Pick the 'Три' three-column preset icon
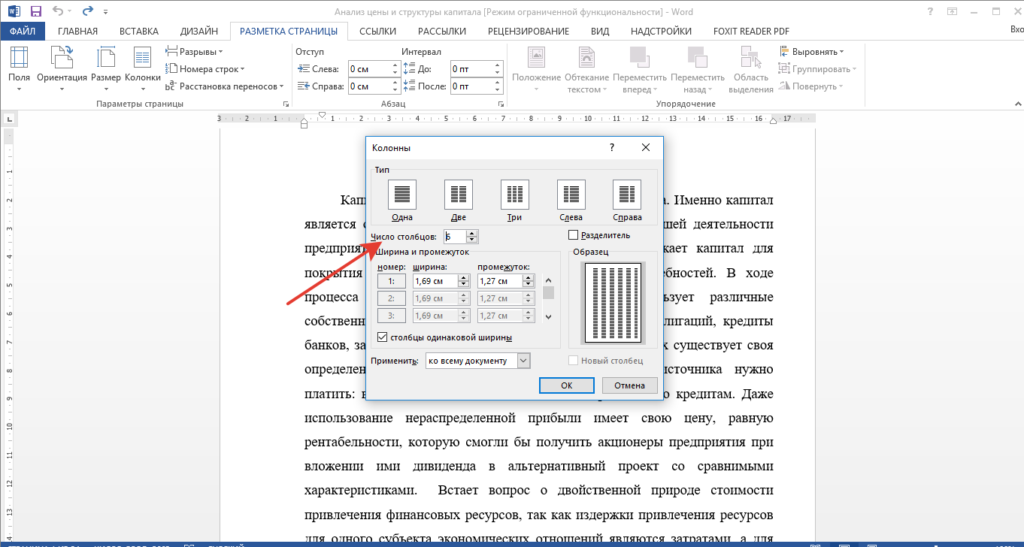Screen dimensions: 1024x547 click(514, 195)
